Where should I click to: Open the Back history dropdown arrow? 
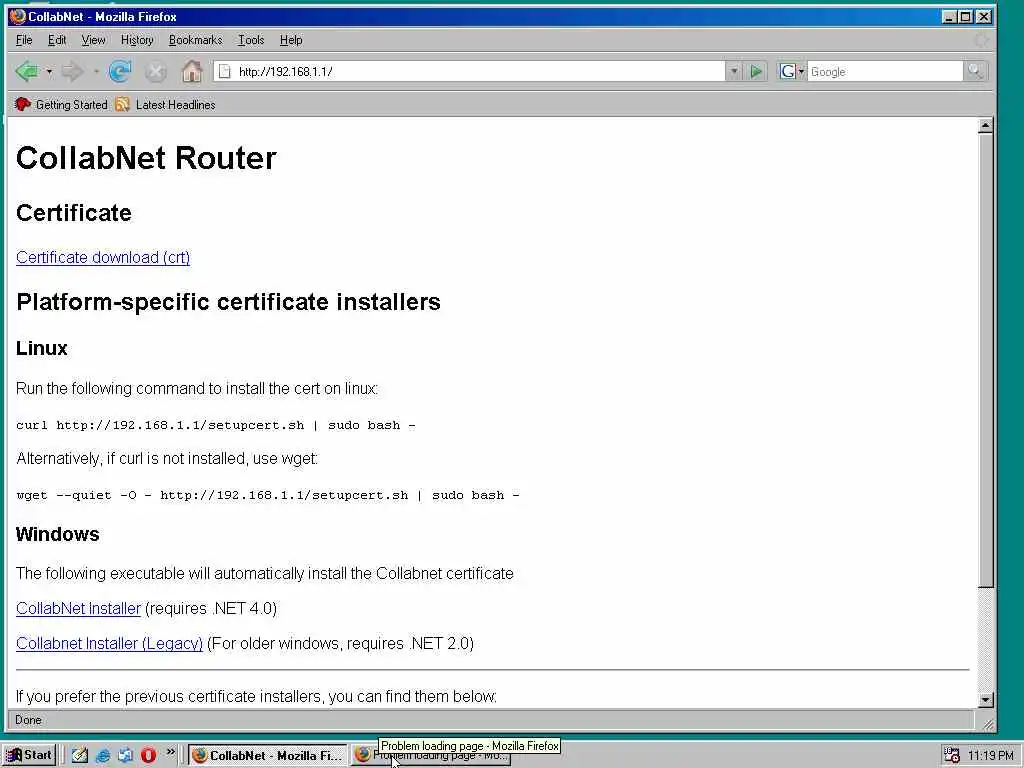(49, 71)
